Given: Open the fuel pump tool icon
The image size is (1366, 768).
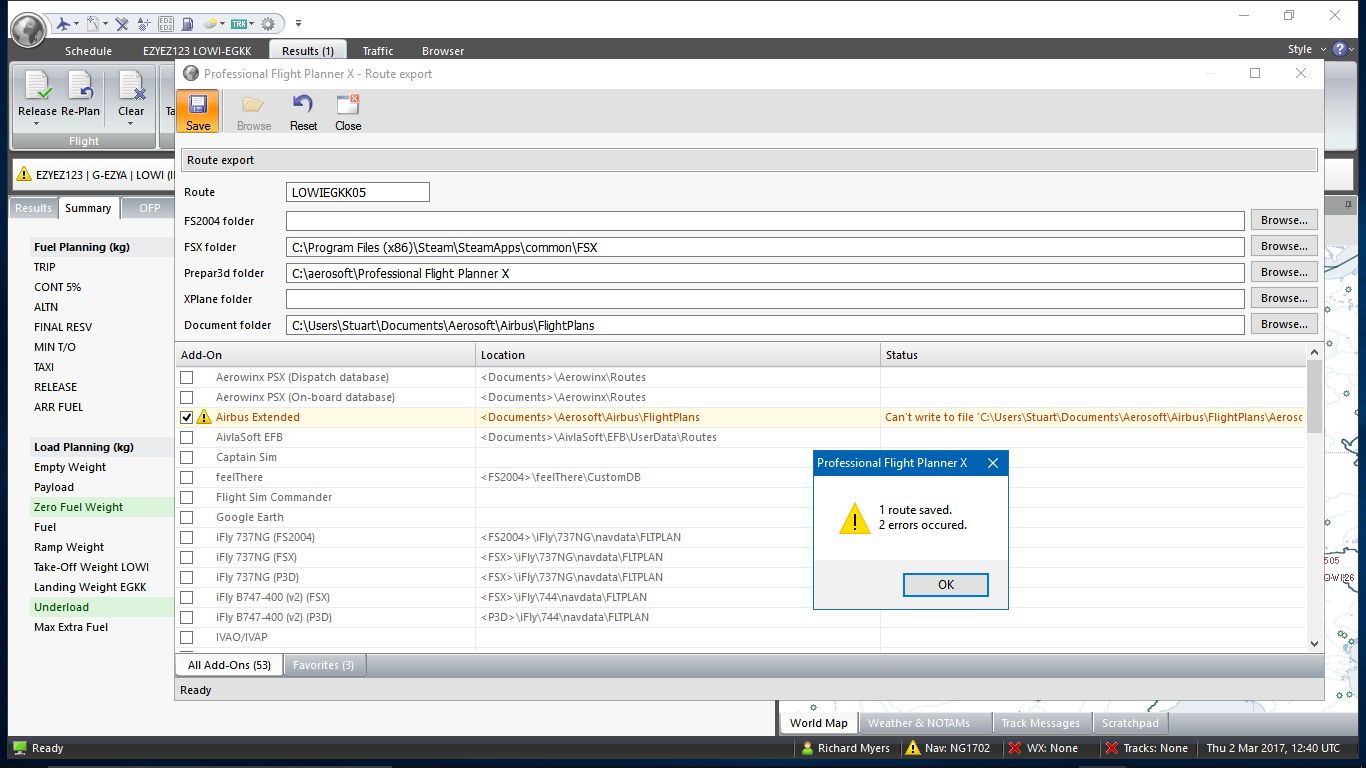Looking at the screenshot, I should [189, 23].
